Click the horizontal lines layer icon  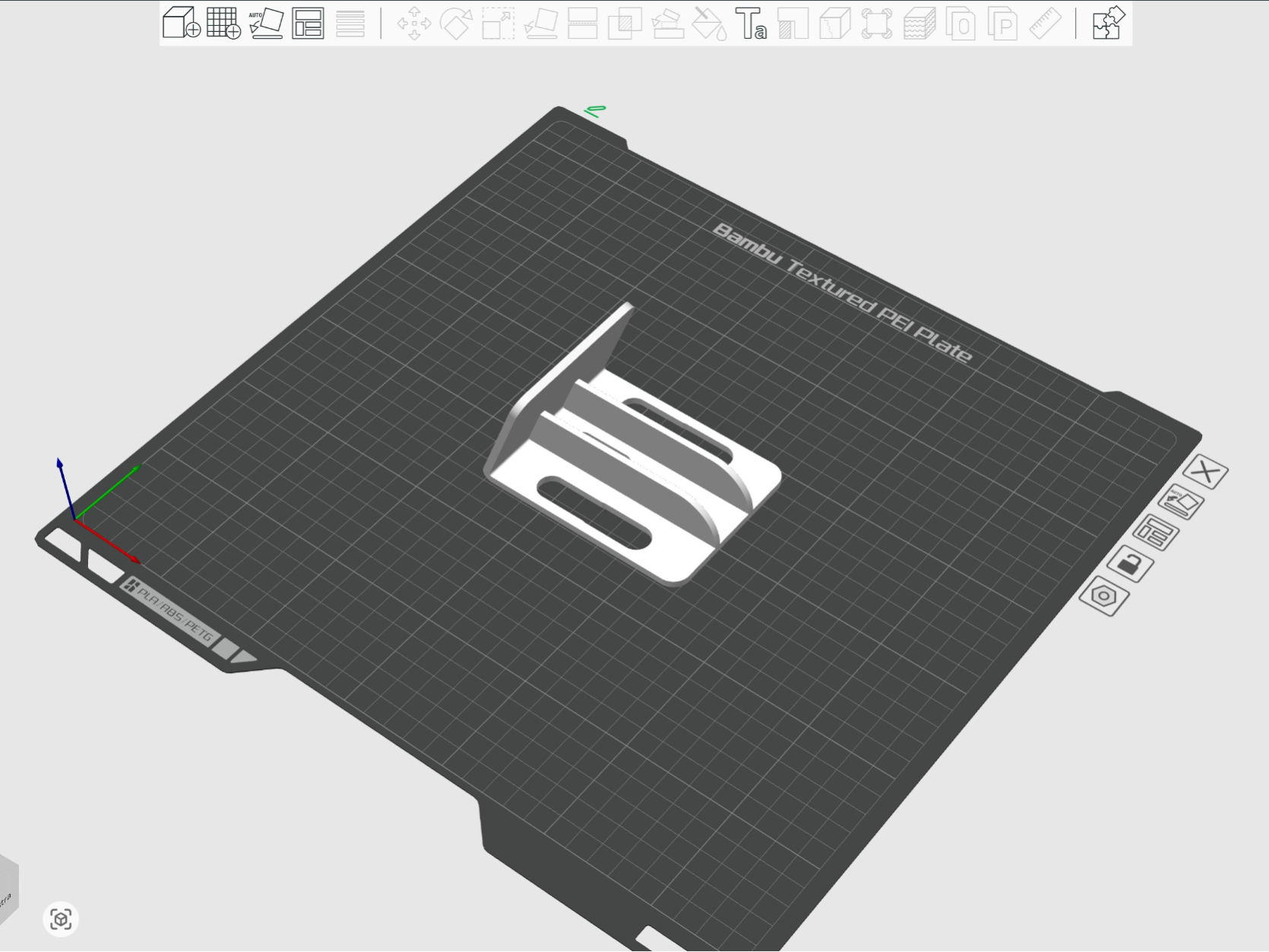click(x=350, y=23)
